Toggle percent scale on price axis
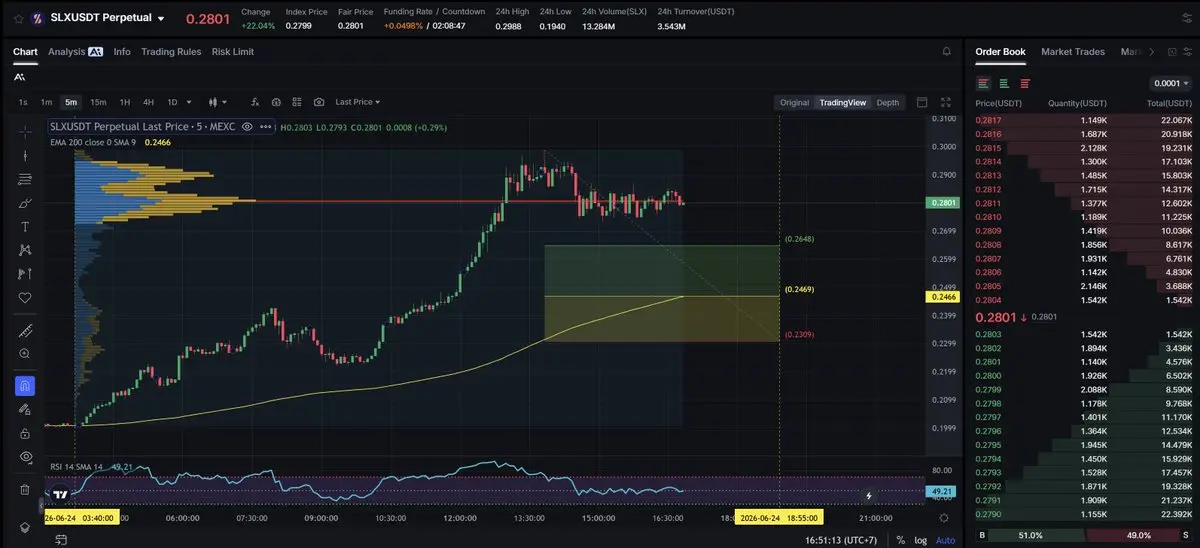Viewport: 1200px width, 548px height. point(901,539)
